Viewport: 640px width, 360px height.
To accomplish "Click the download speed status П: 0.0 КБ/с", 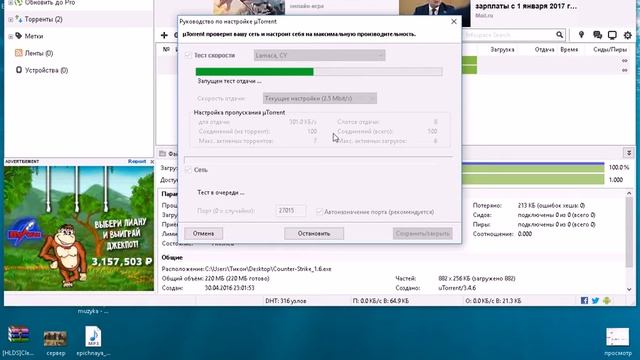I will pos(380,301).
